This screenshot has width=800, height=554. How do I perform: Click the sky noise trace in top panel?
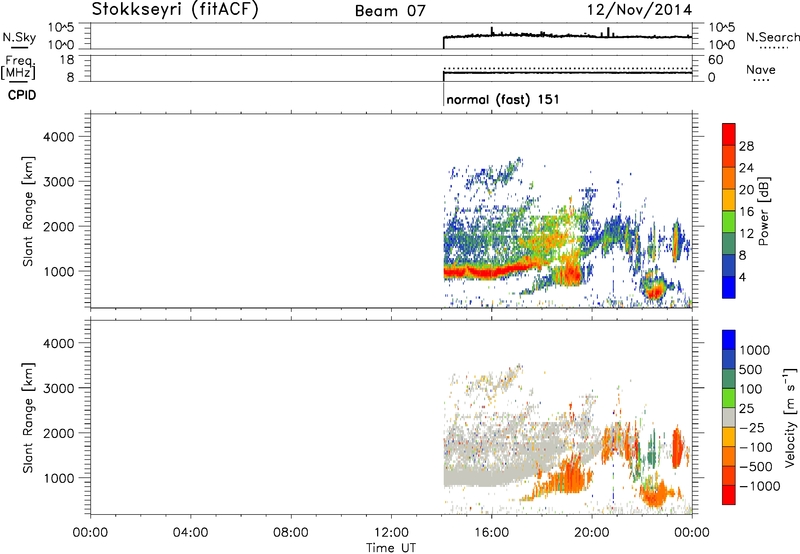[x=567, y=36]
